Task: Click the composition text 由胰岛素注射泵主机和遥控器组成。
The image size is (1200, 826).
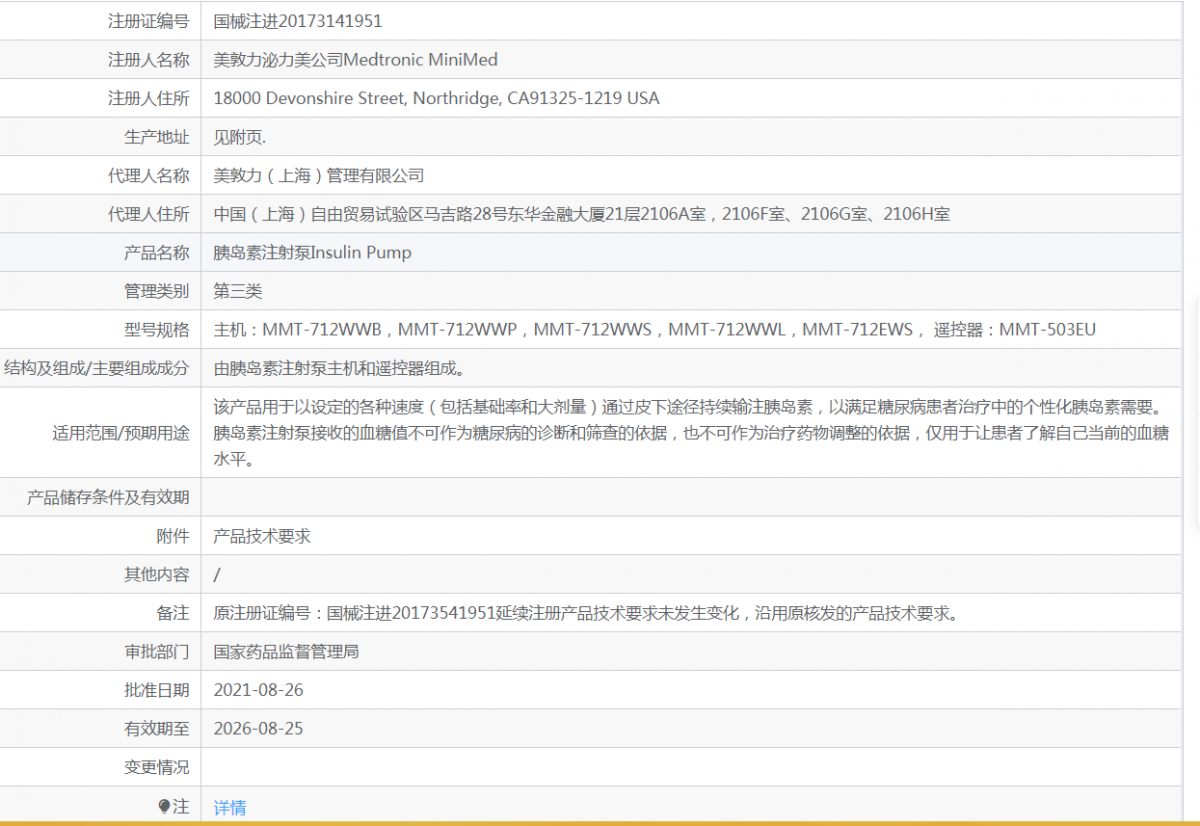Action: point(339,369)
